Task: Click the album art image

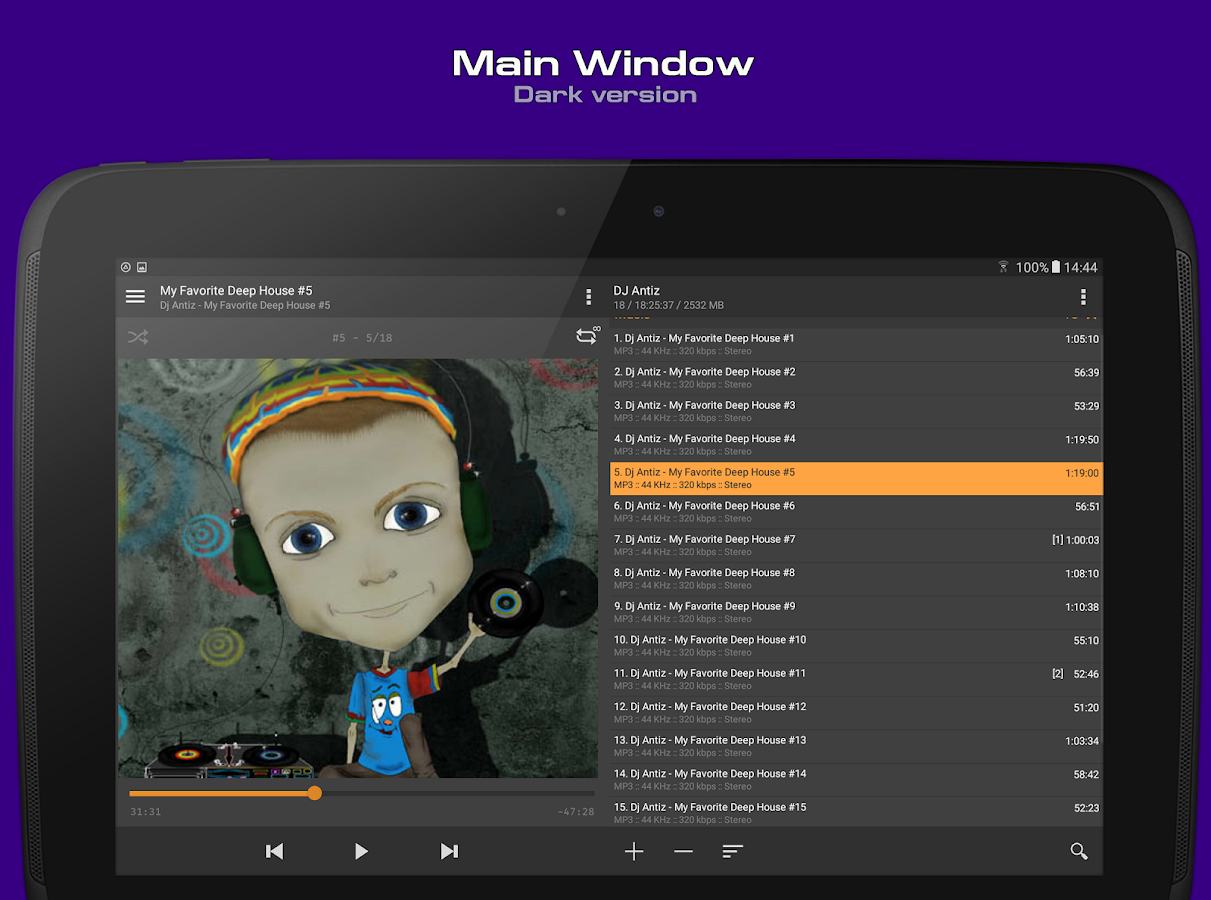Action: coord(357,568)
